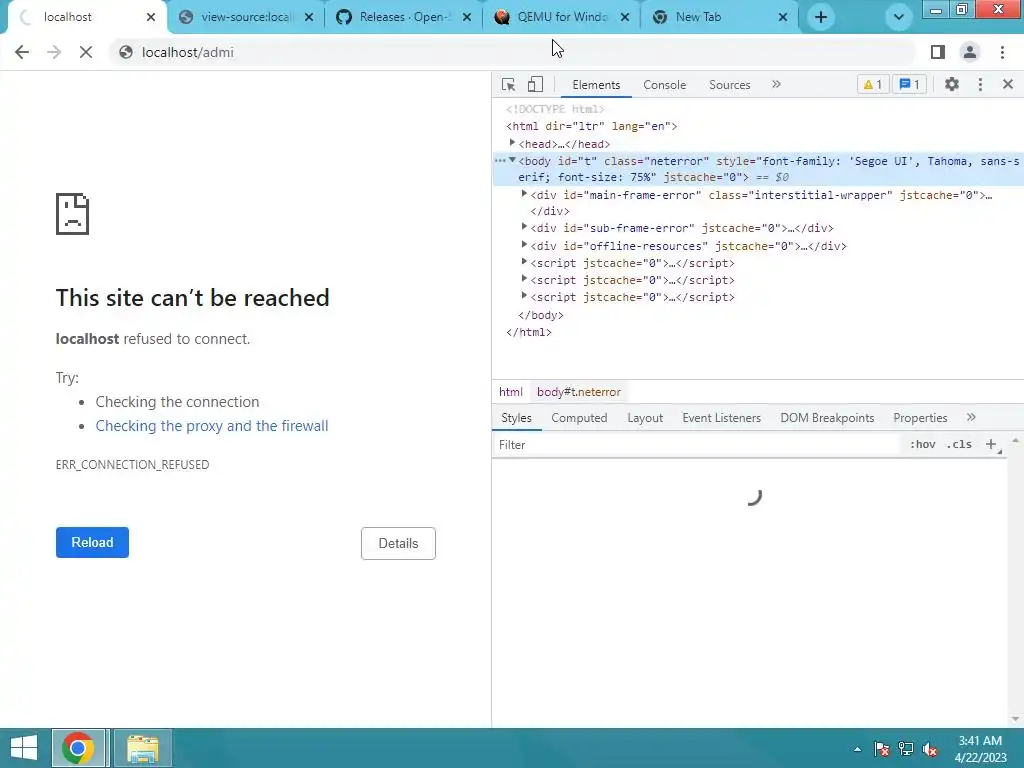Go forward in browser history
The width and height of the screenshot is (1024, 768).
click(x=54, y=52)
